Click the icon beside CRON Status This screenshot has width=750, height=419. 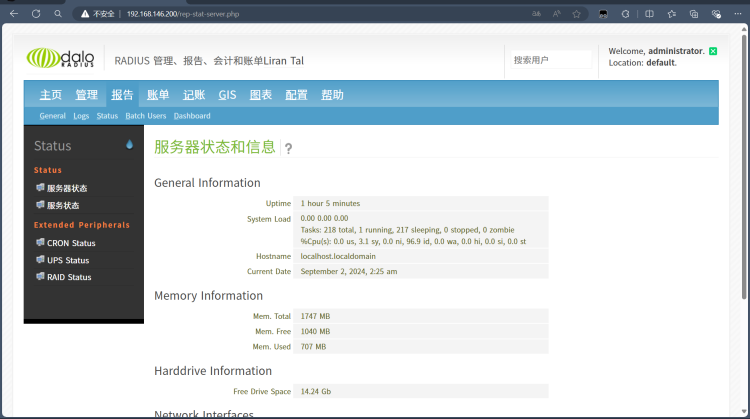pyautogui.click(x=40, y=243)
